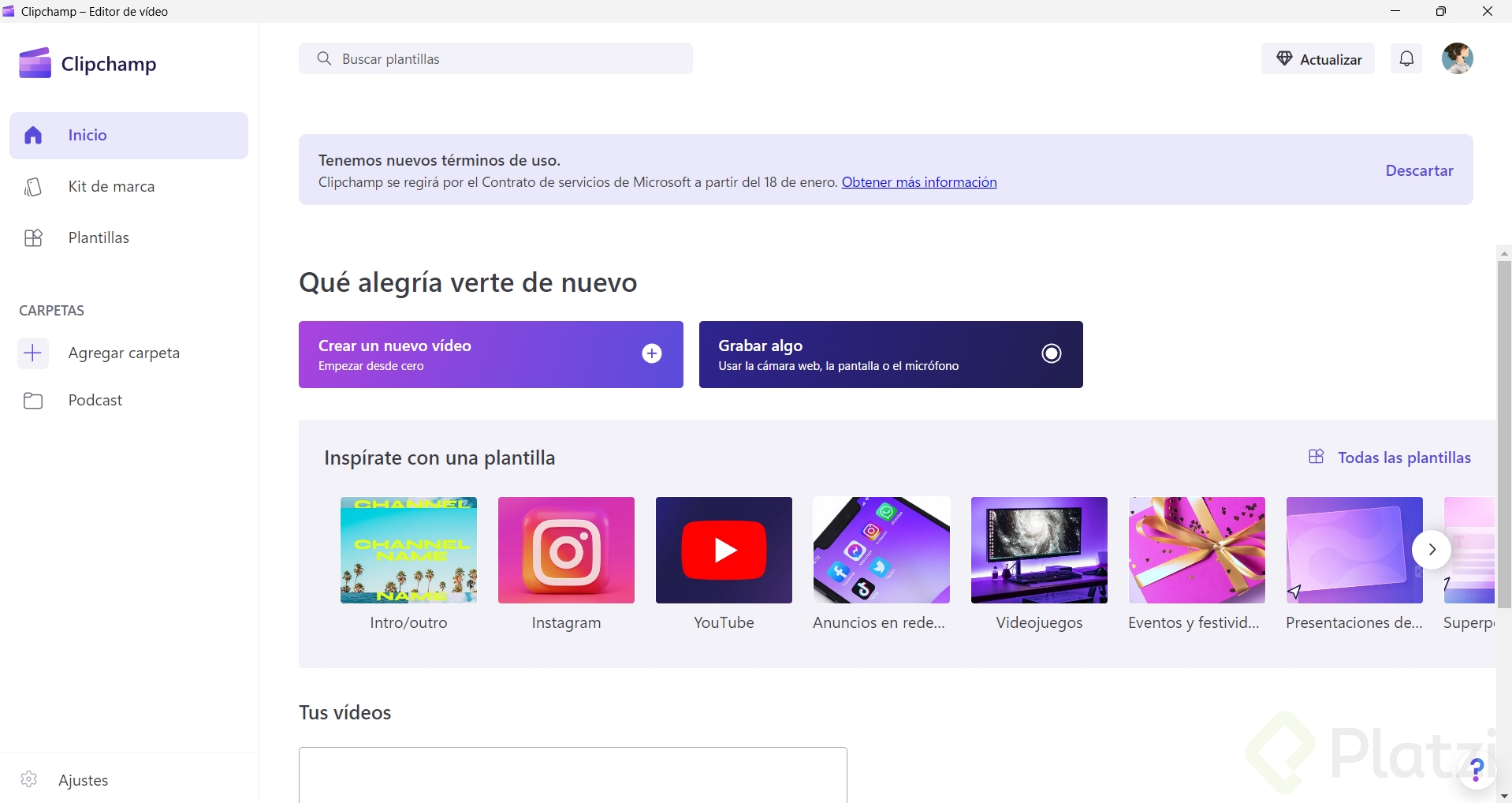1512x803 pixels.
Task: Click the scrollbar up arrow
Action: pos(1504,253)
